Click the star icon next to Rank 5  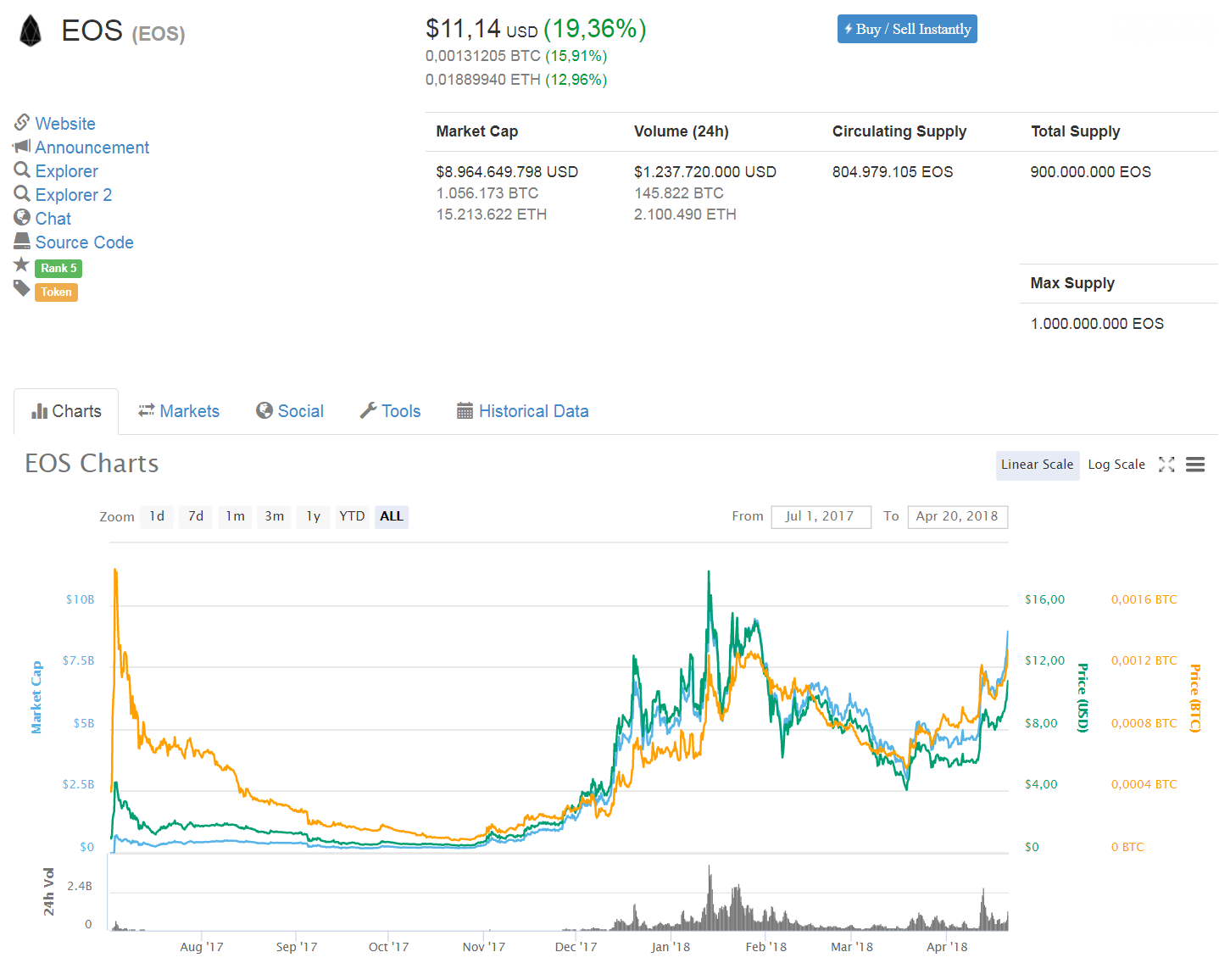[22, 265]
